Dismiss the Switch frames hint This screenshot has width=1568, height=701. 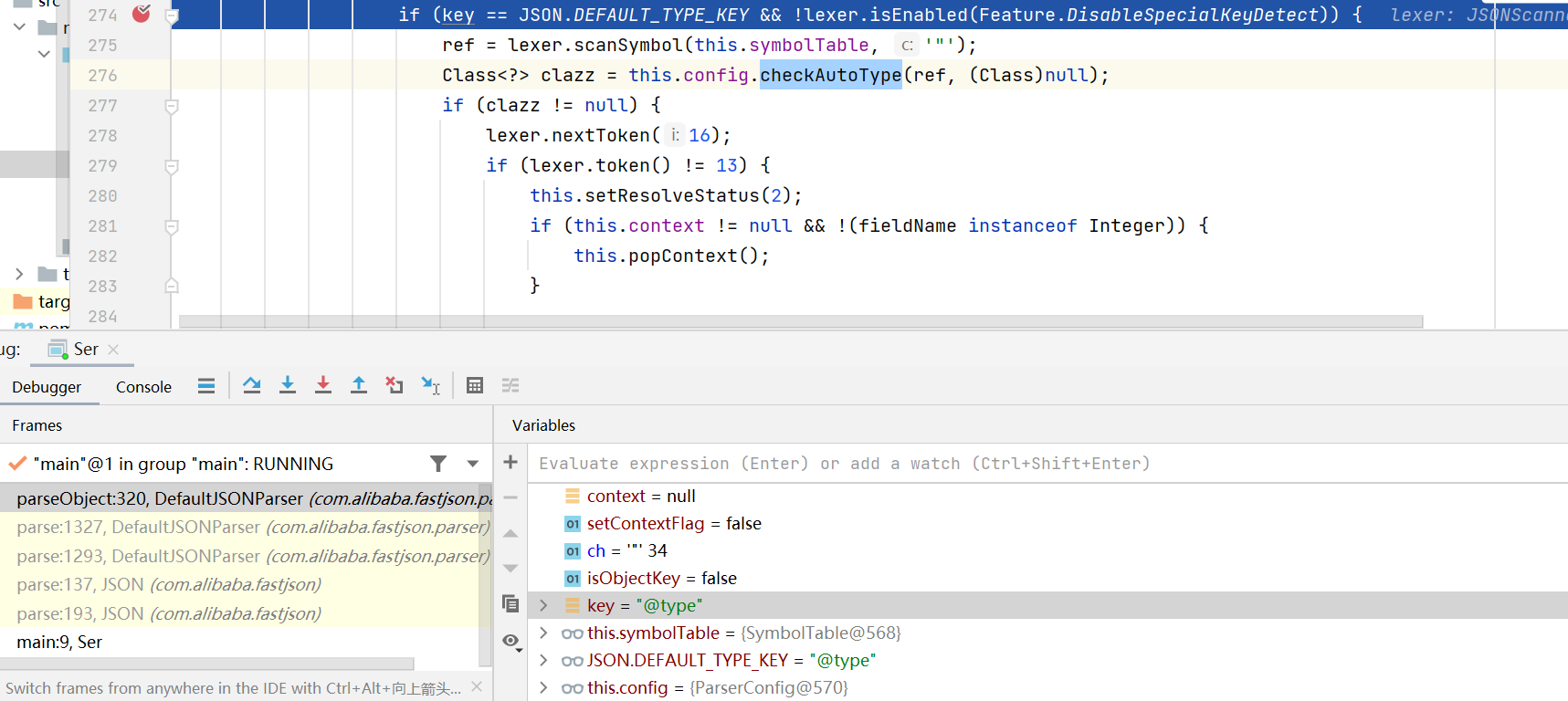[477, 687]
